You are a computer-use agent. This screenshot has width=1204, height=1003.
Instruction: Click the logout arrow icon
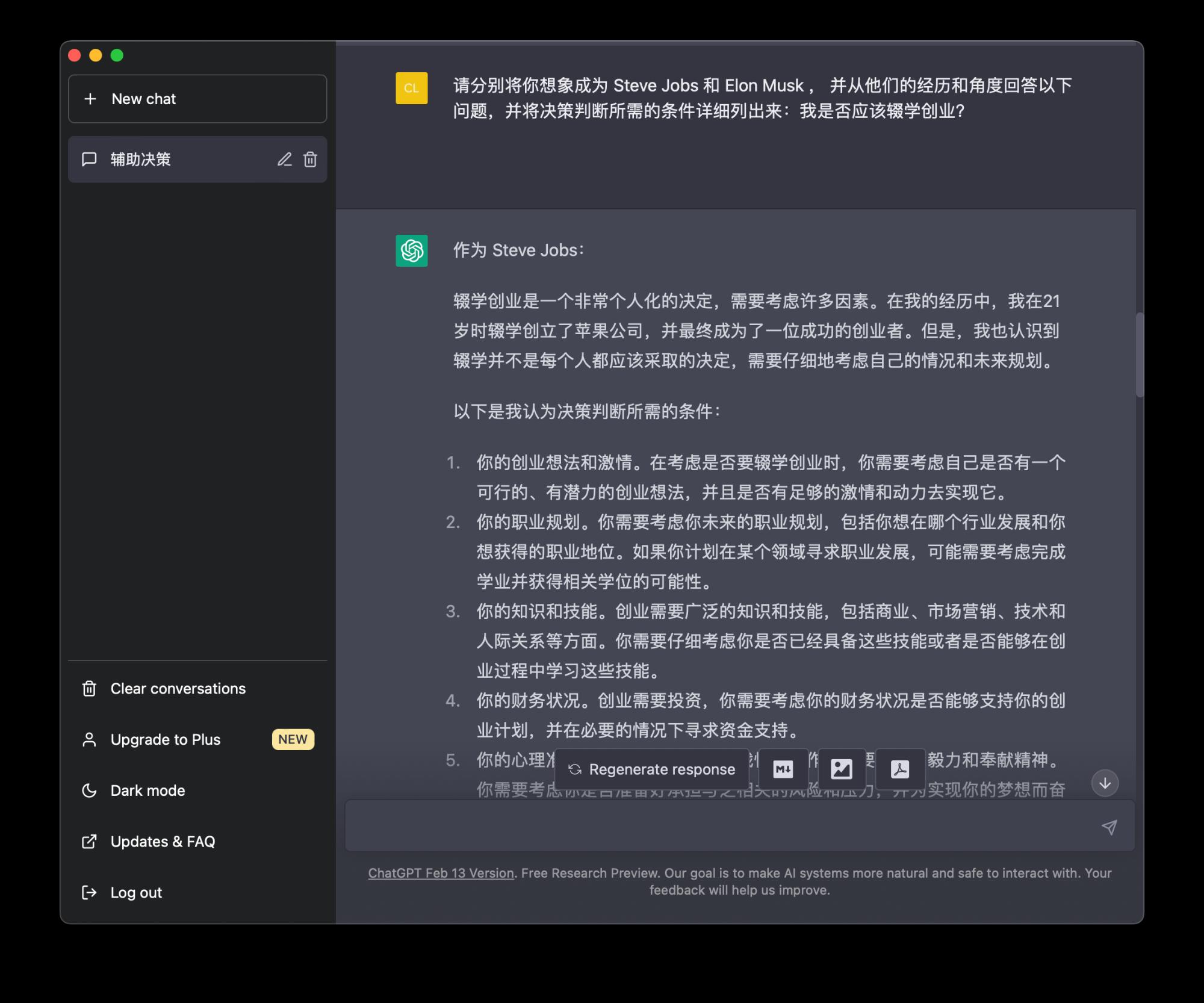click(x=89, y=893)
